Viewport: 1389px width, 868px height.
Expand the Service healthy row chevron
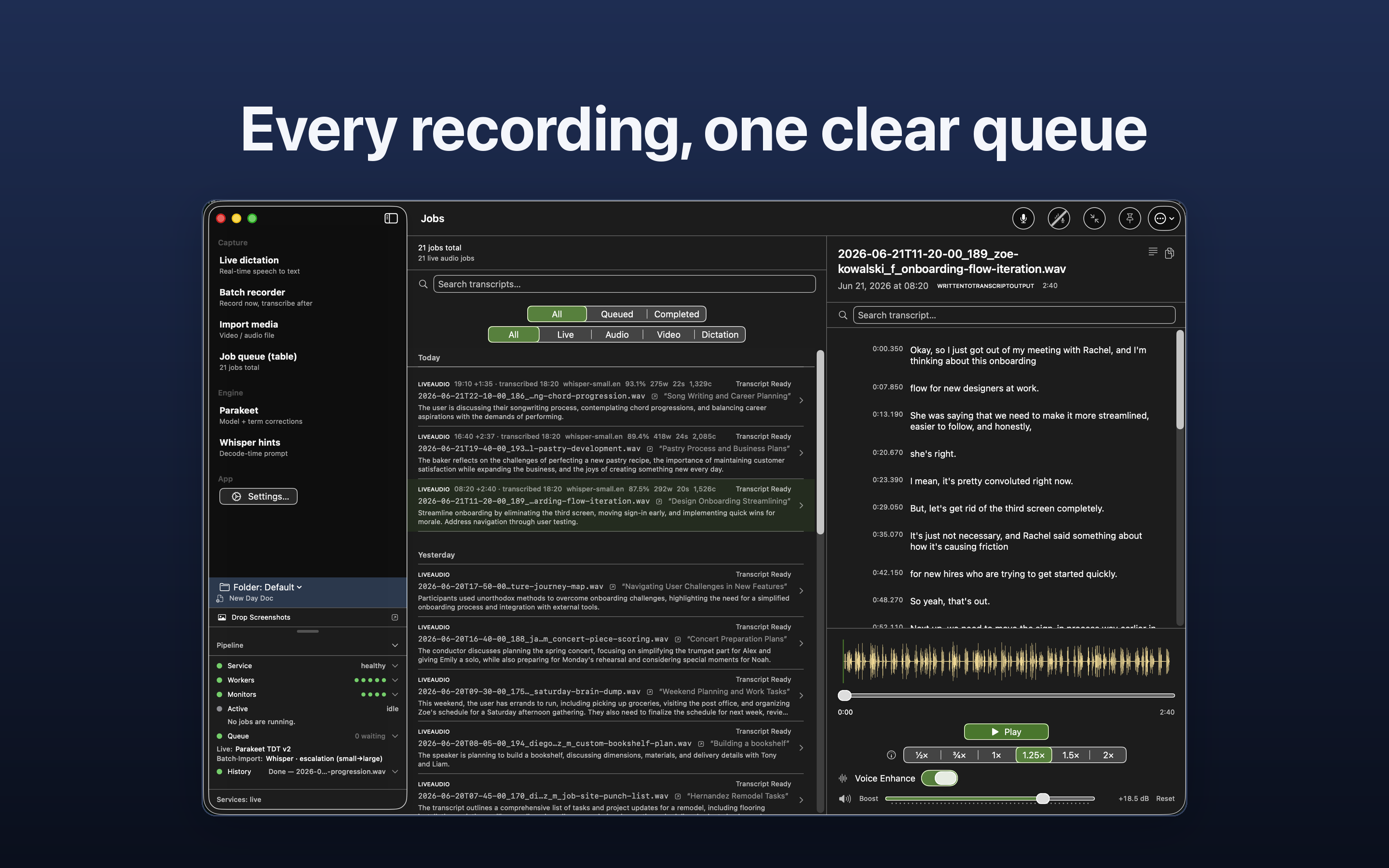pyautogui.click(x=395, y=666)
